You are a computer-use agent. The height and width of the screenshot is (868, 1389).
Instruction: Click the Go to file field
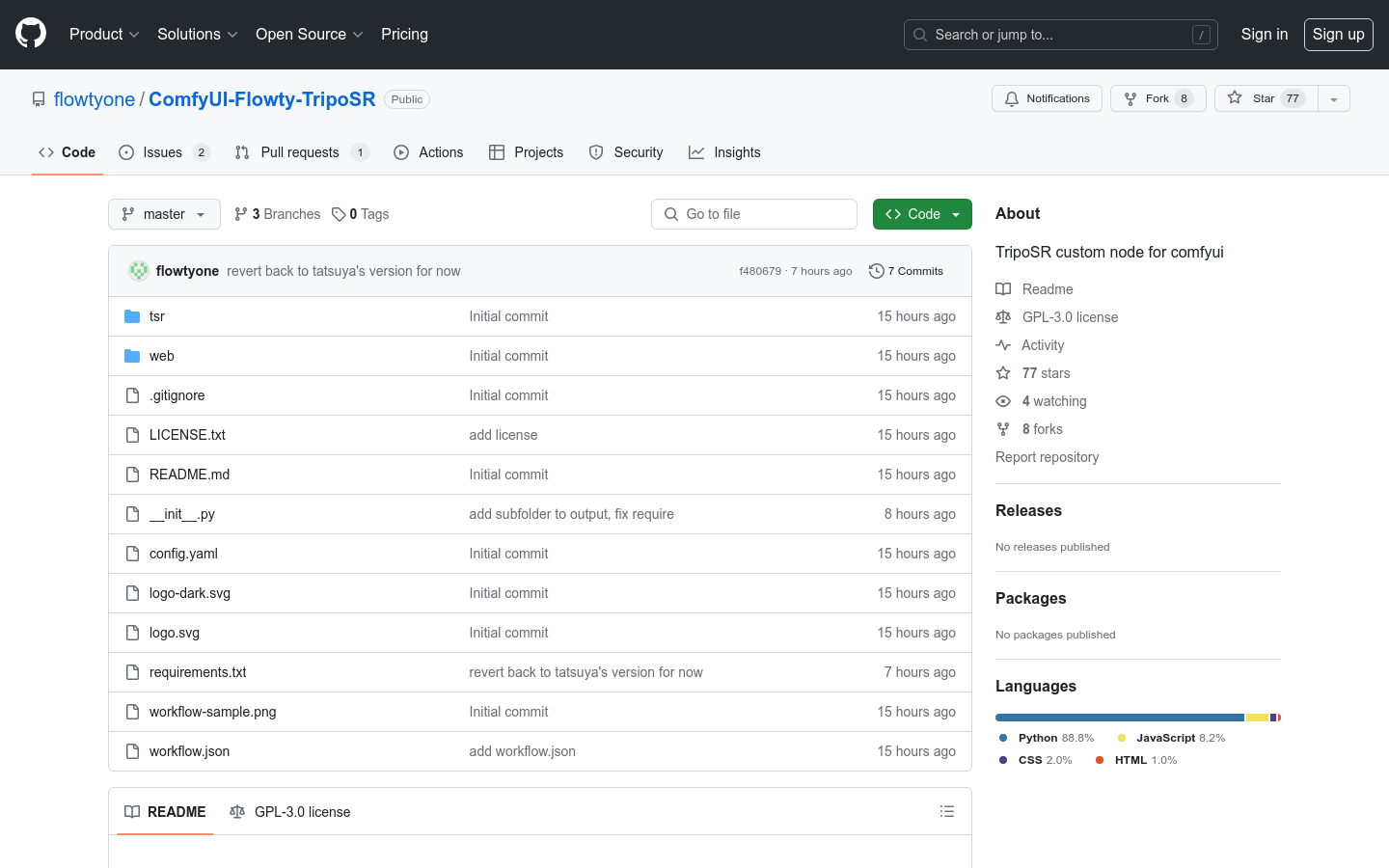pyautogui.click(x=754, y=214)
